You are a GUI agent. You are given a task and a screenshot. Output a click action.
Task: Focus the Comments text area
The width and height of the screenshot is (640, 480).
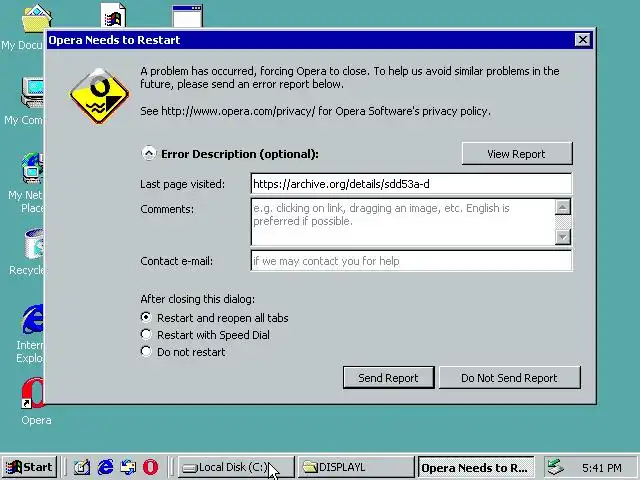[x=403, y=222]
